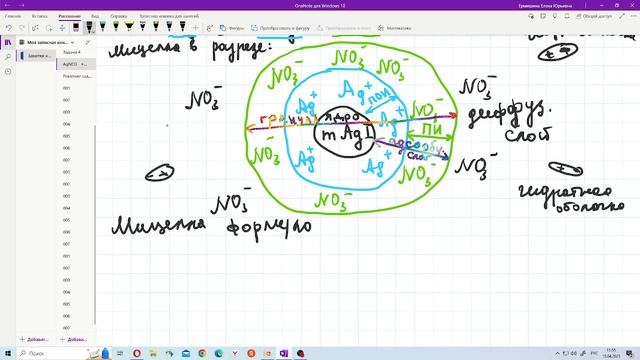The image size is (640, 360).
Task: Open the more options ellipsis menu
Action: tap(633, 16)
